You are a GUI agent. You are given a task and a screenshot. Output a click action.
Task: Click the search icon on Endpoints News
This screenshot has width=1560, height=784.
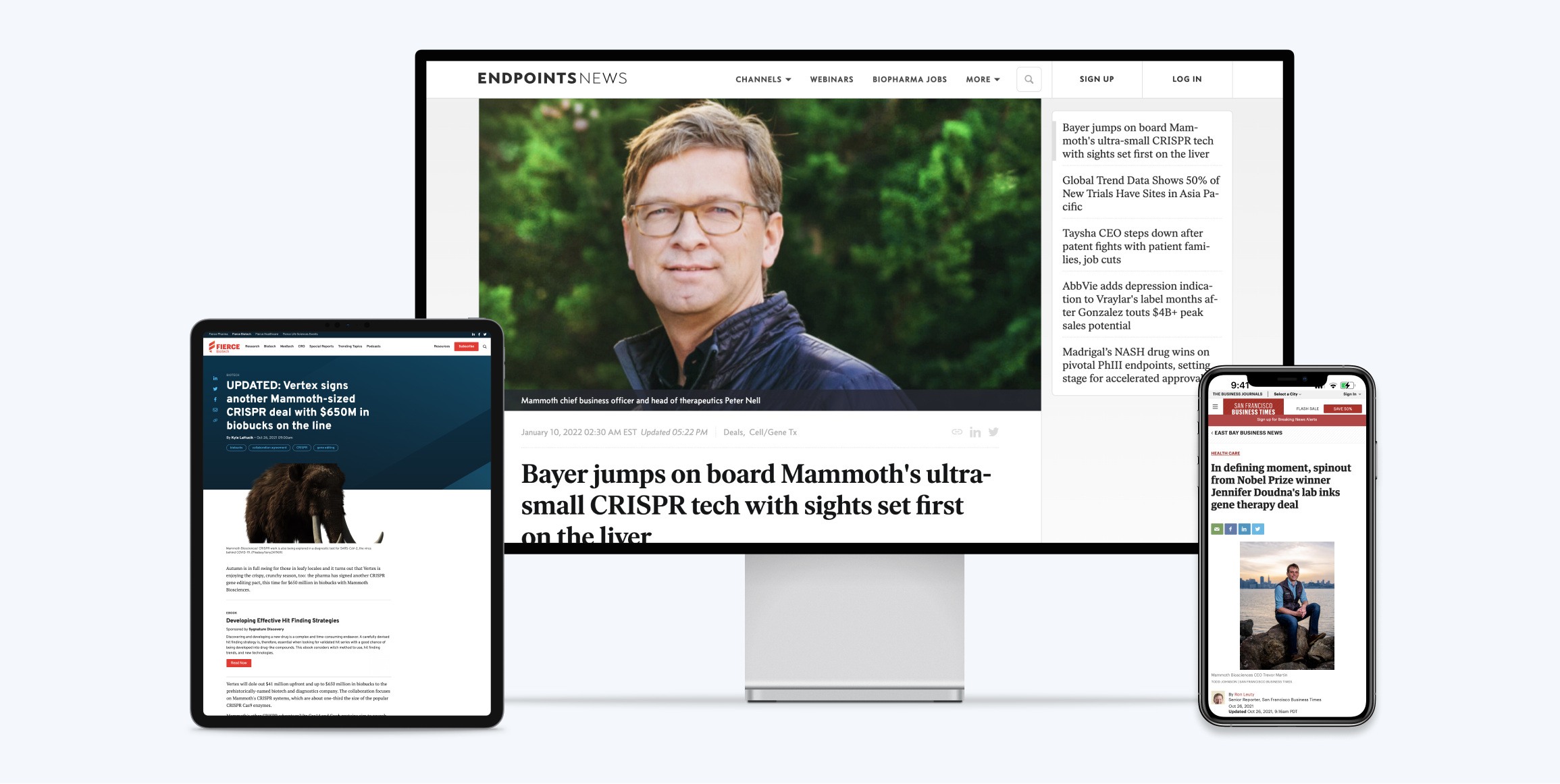point(1029,79)
